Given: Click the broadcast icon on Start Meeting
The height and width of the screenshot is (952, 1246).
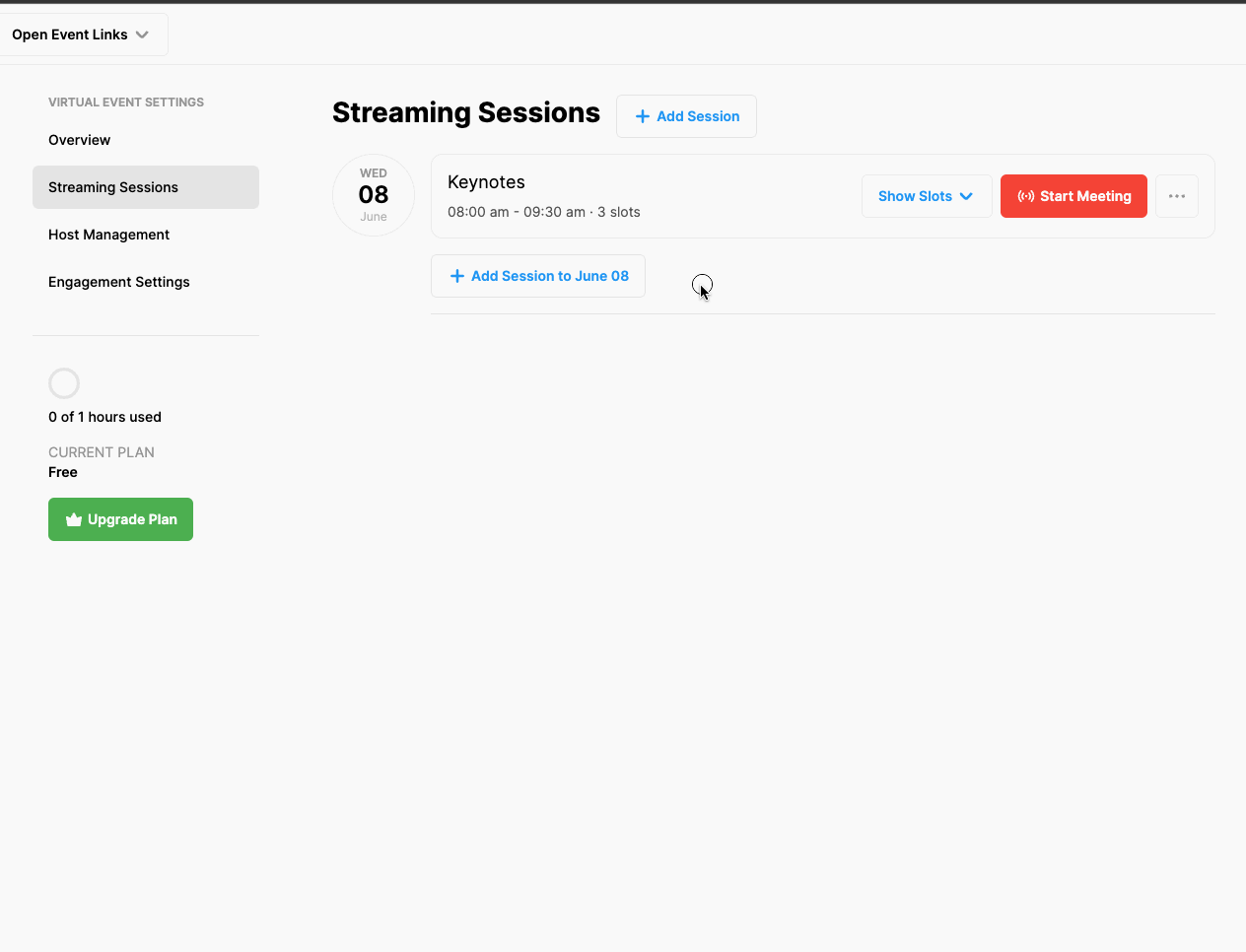Looking at the screenshot, I should point(1028,196).
